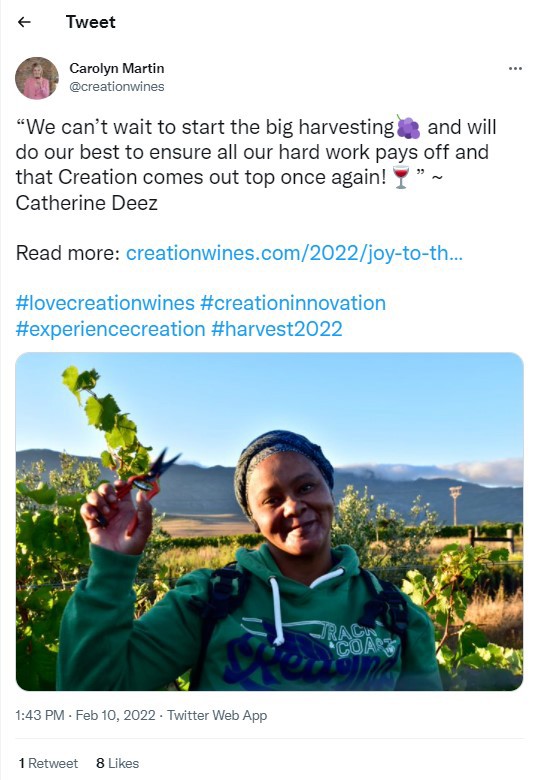The width and height of the screenshot is (533, 780).
Task: Open the tweet author's profile picture
Action: [x=37, y=78]
